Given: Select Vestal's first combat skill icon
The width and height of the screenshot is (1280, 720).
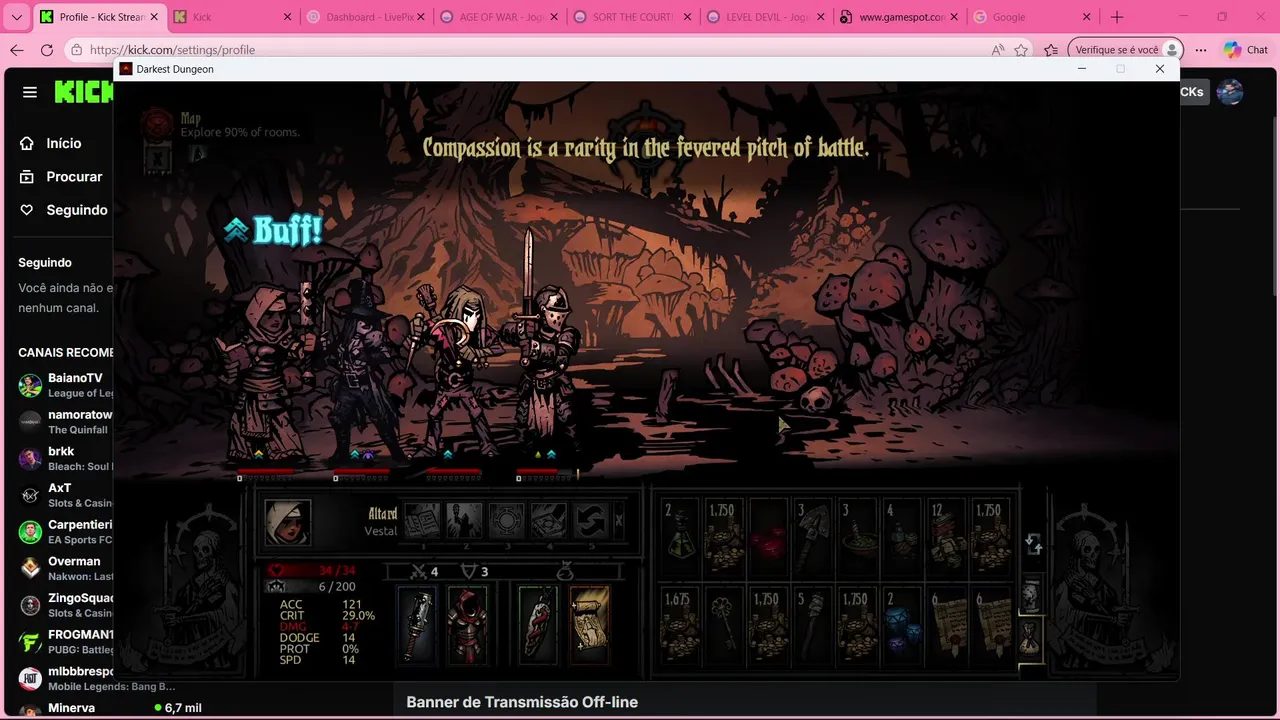Looking at the screenshot, I should tap(422, 521).
